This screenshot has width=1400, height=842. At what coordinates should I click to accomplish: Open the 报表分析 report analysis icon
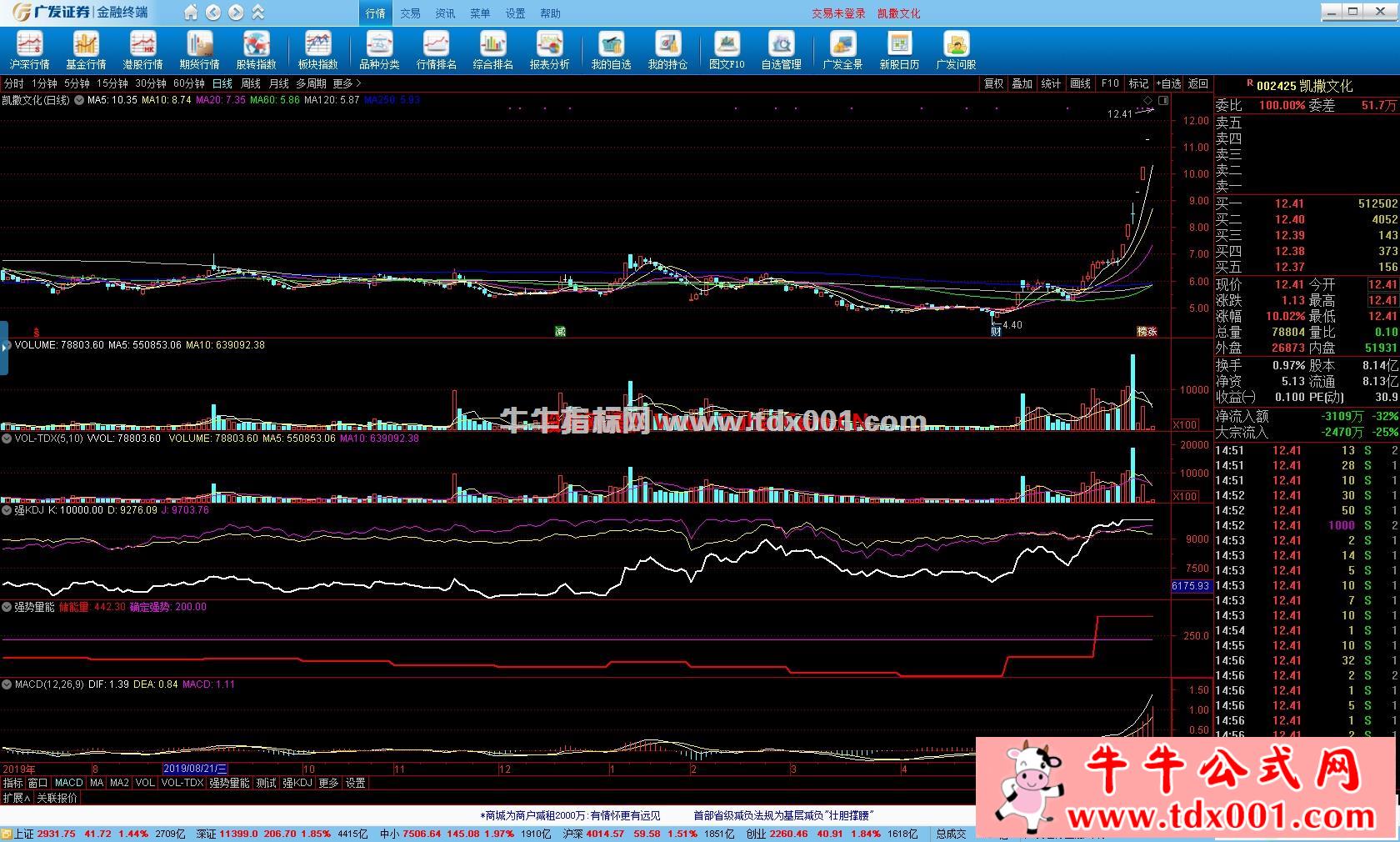point(549,50)
